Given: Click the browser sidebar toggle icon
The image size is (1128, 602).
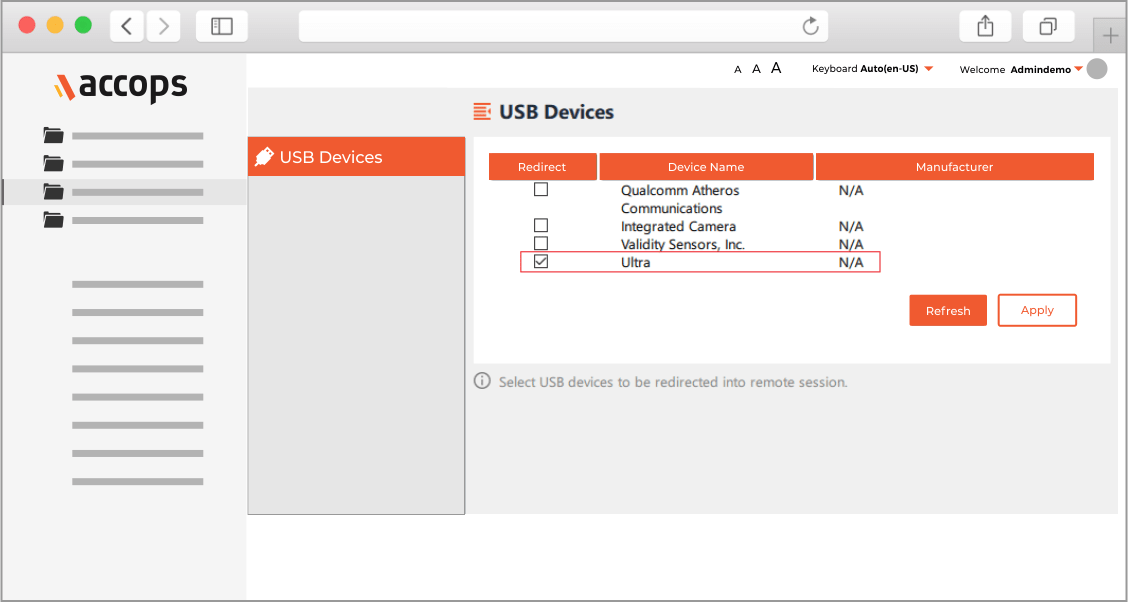Looking at the screenshot, I should 221,26.
